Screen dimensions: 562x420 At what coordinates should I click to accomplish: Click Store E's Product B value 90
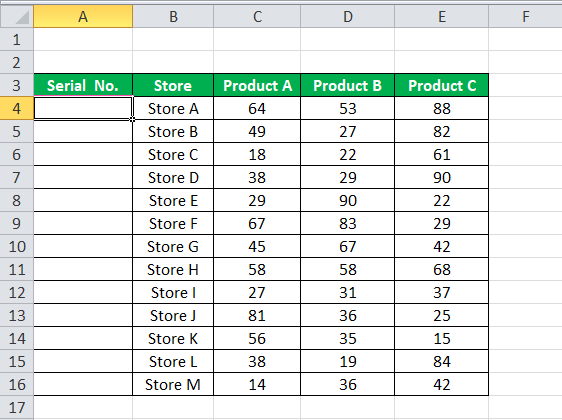tap(348, 200)
